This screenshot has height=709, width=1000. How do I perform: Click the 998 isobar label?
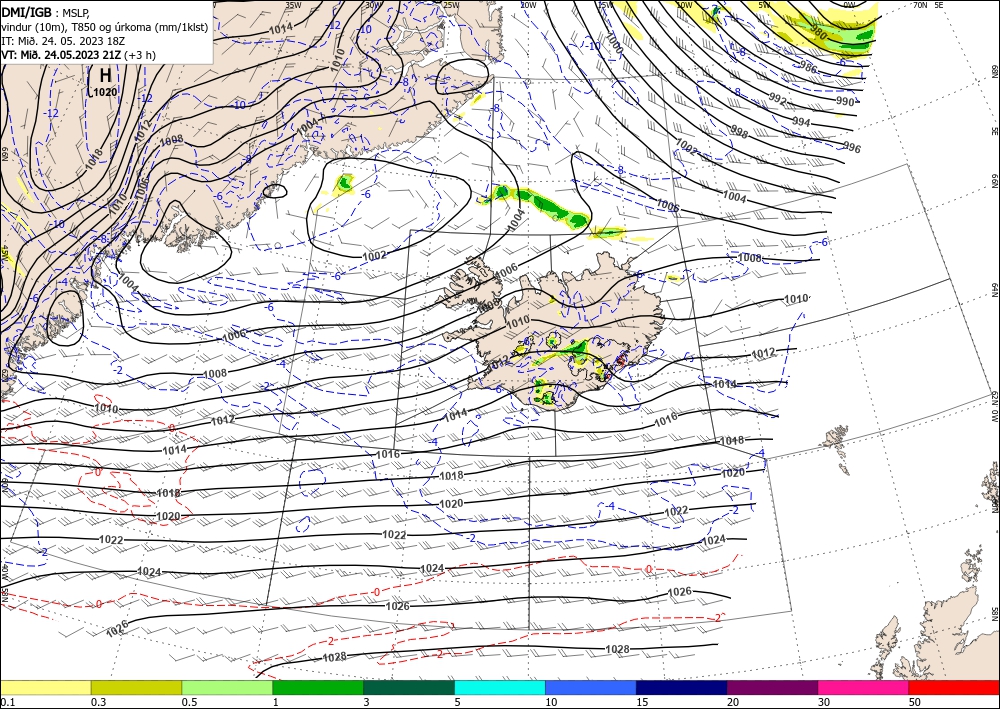tap(739, 132)
